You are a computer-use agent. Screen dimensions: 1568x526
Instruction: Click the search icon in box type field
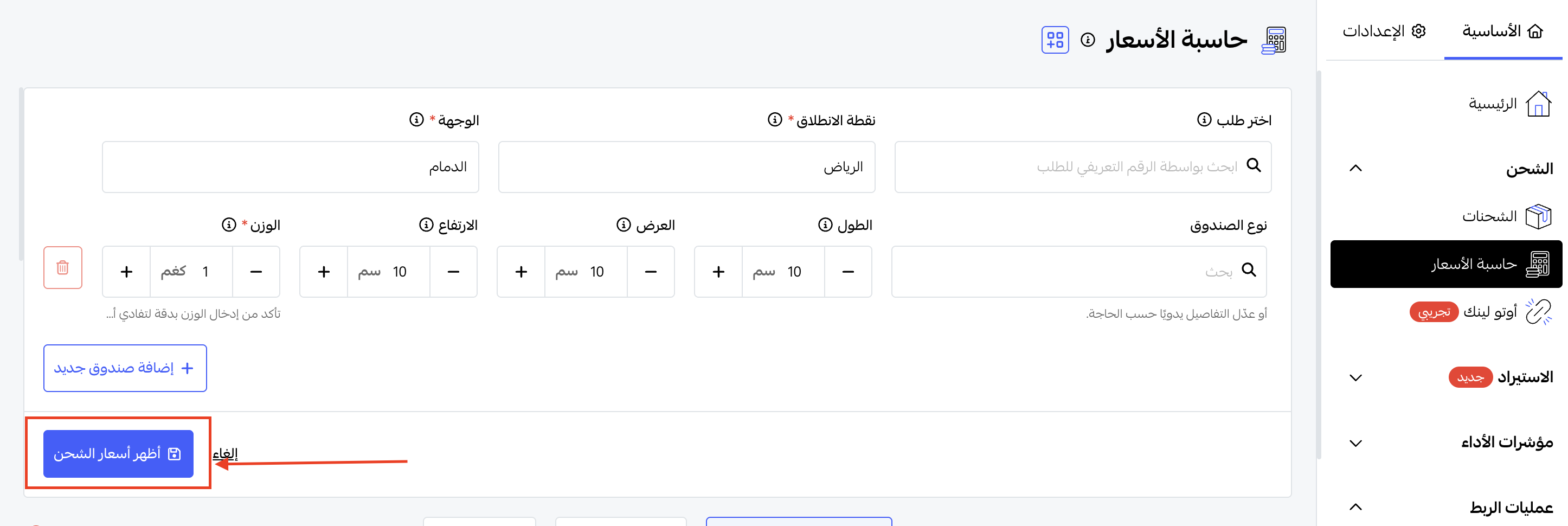click(1249, 270)
